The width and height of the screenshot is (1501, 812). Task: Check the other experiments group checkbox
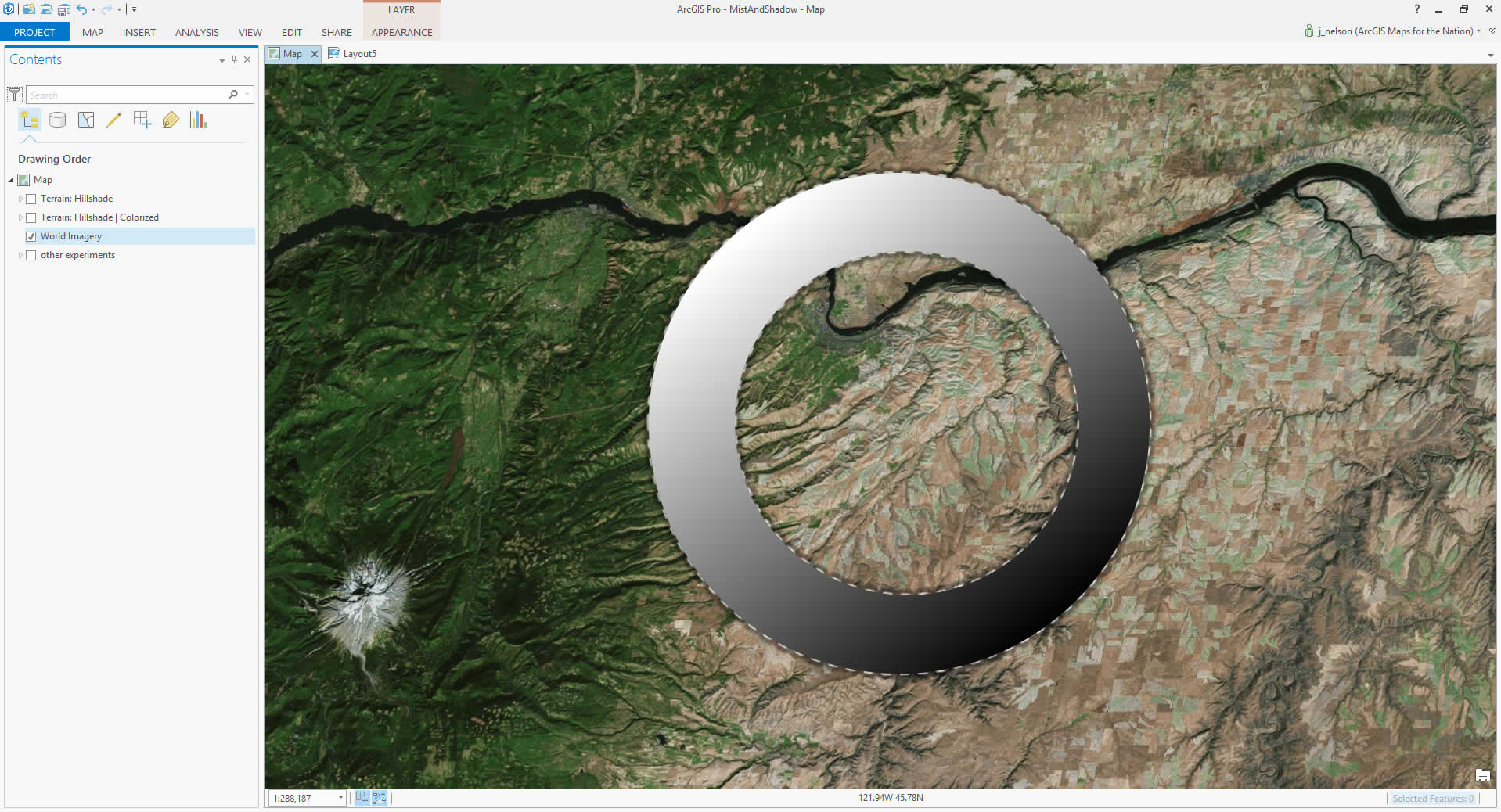[x=31, y=255]
